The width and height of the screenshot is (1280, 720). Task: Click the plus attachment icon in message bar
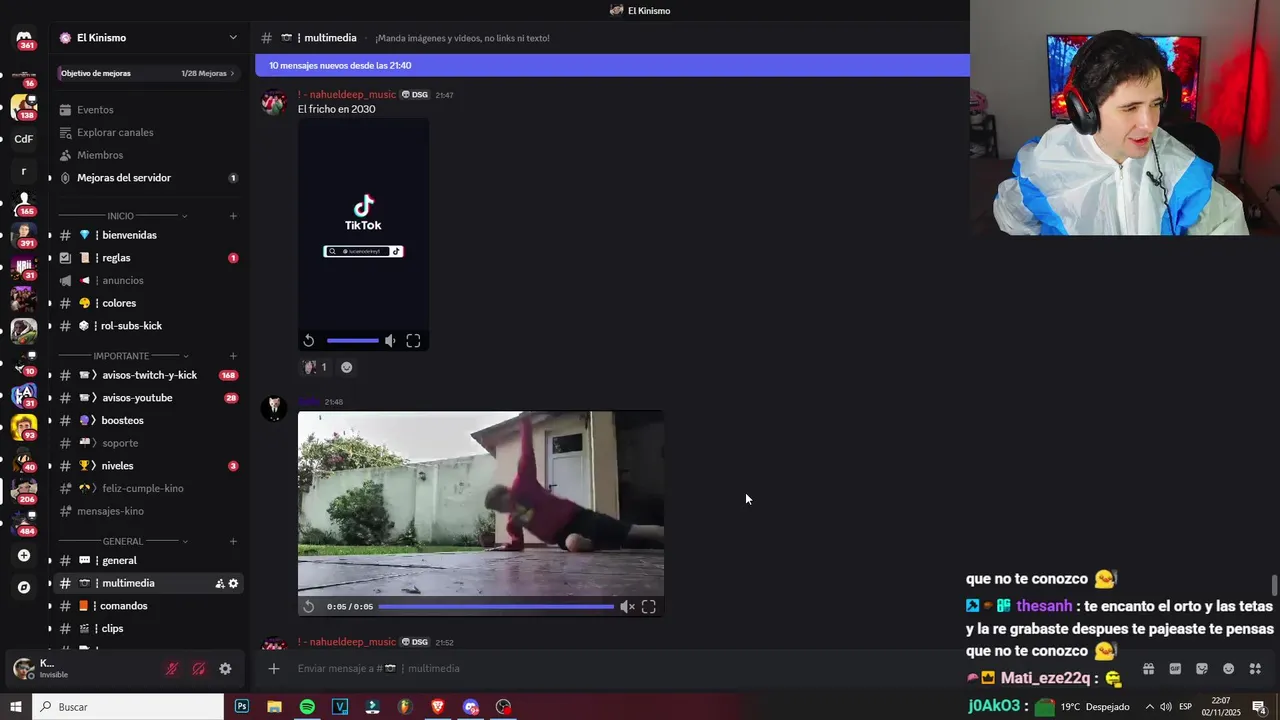coord(273,668)
